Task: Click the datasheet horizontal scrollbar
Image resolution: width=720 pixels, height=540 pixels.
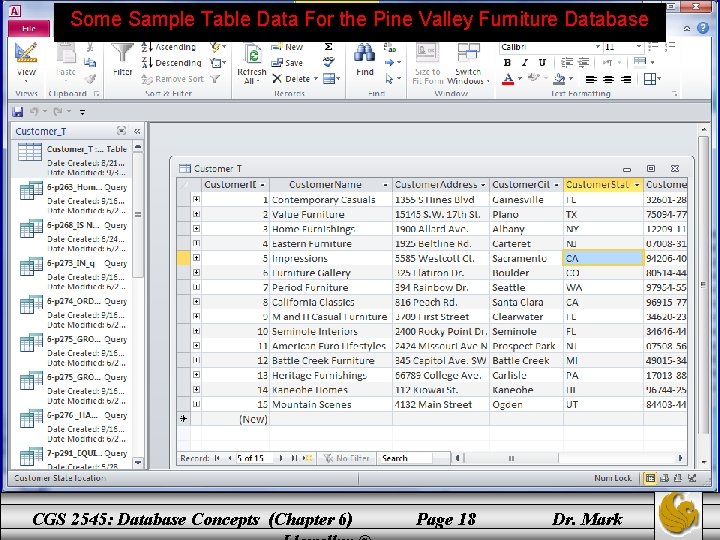Action: click(568, 458)
